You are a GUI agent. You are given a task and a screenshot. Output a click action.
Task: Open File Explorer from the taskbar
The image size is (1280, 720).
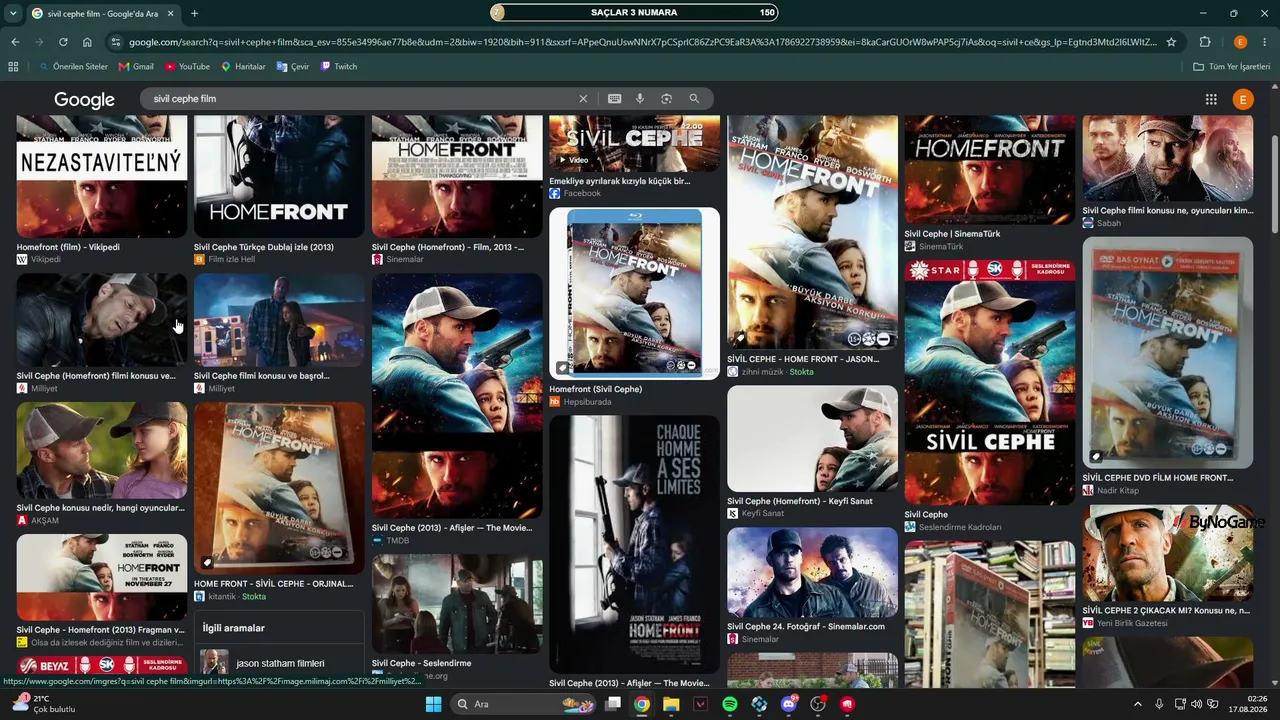(671, 704)
